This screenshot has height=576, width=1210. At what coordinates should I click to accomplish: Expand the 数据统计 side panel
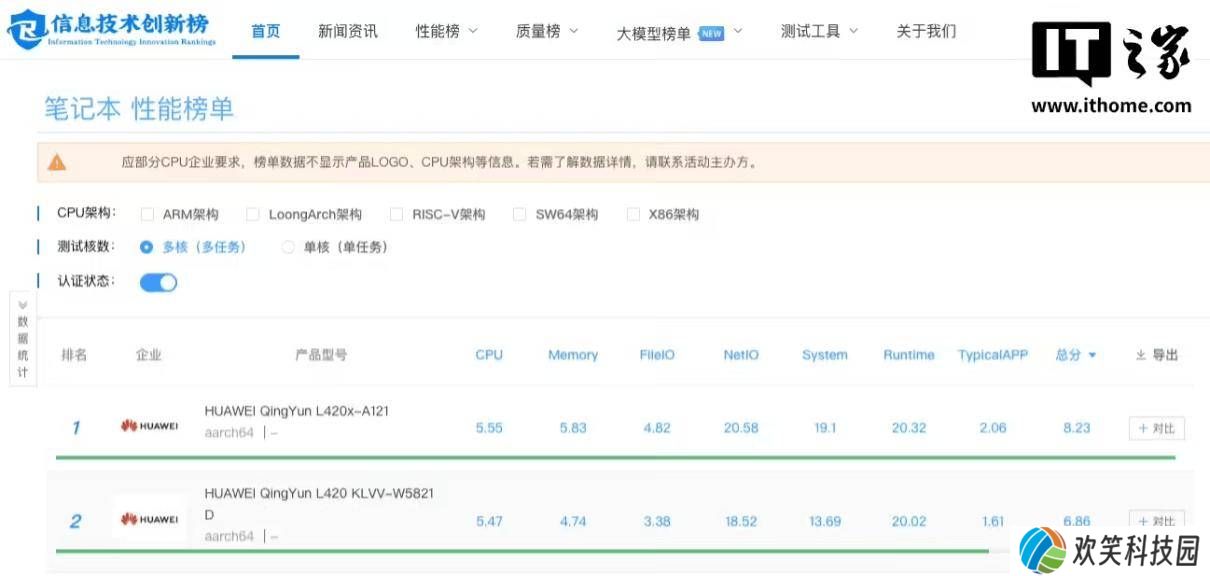(x=22, y=339)
